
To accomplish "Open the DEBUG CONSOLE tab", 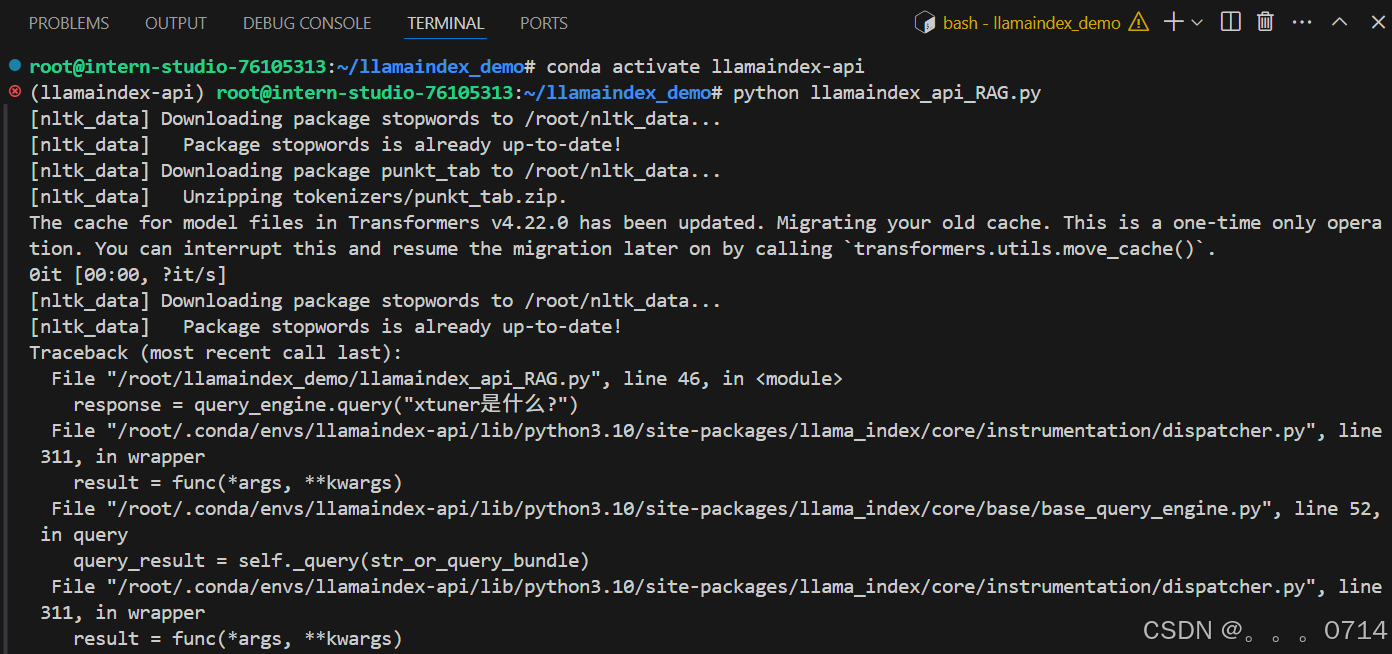I will pyautogui.click(x=307, y=22).
